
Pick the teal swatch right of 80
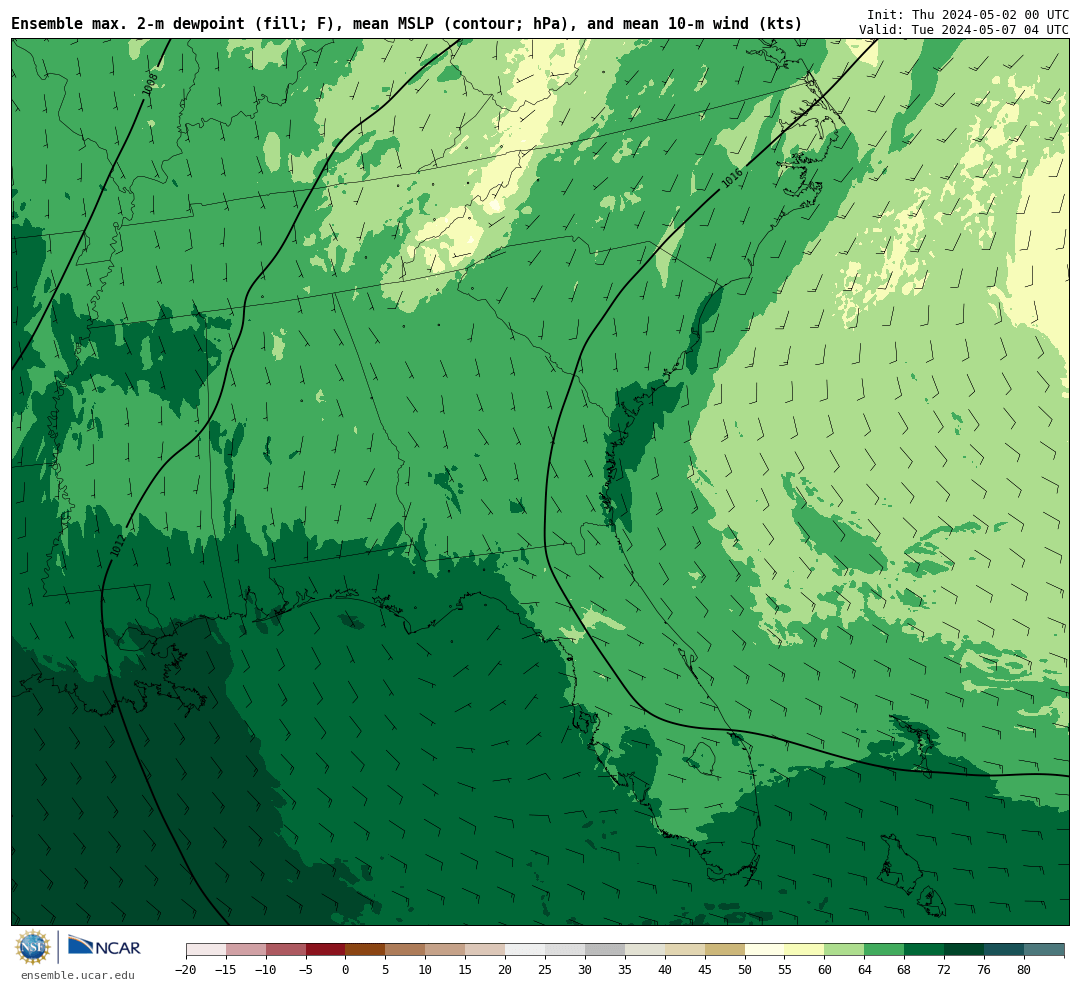1045,950
